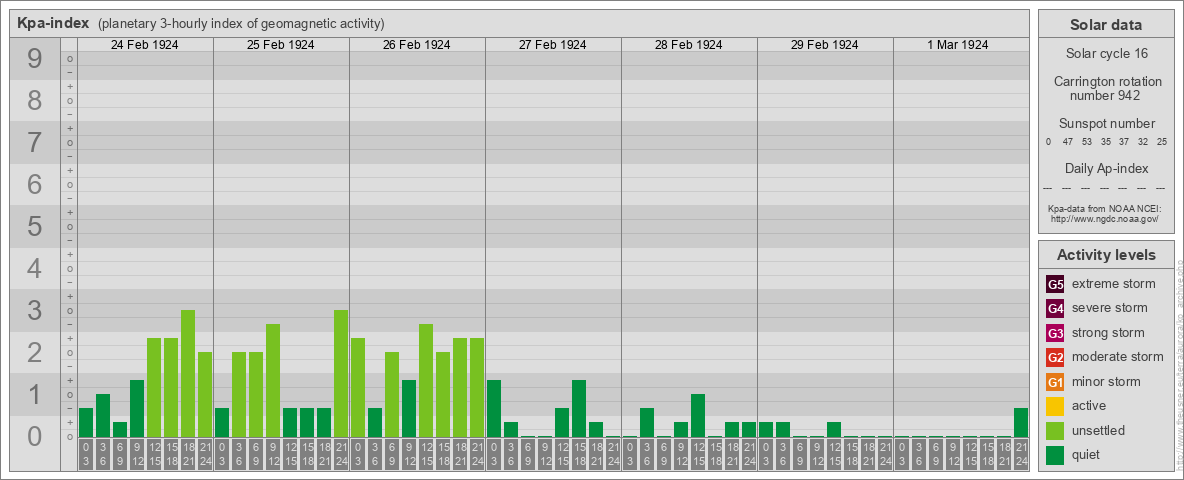Click the 0-3 time label under 24 Feb 1924
Image resolution: width=1184 pixels, height=480 pixels.
pos(86,454)
